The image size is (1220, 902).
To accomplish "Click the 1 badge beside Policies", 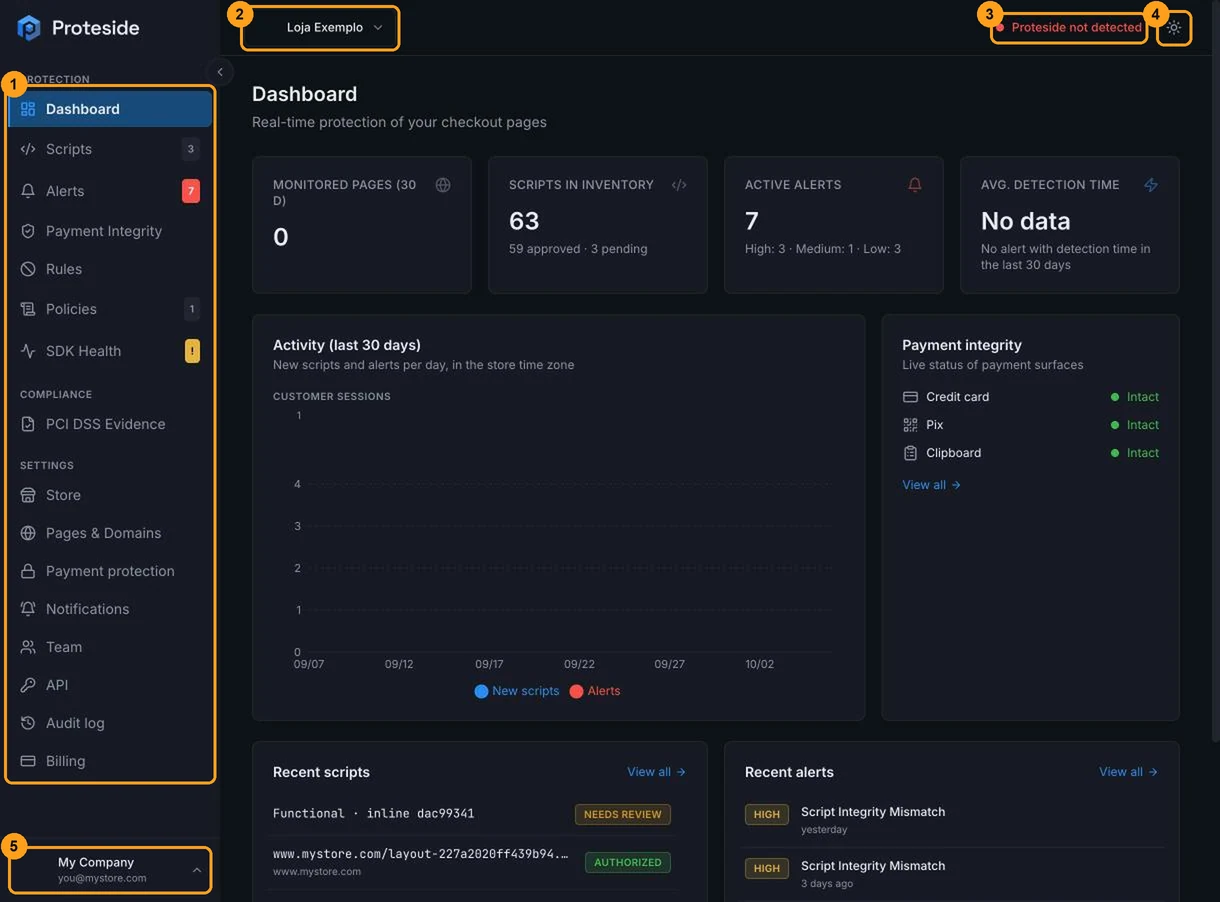I will [192, 309].
